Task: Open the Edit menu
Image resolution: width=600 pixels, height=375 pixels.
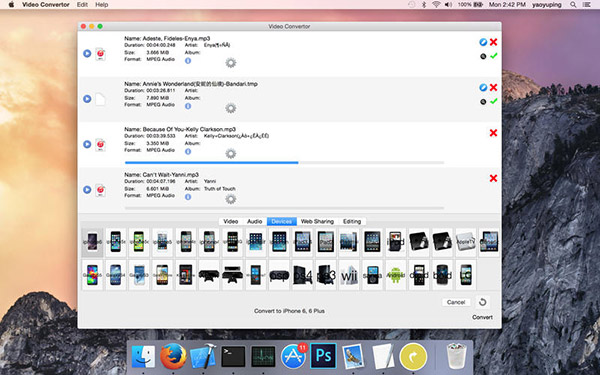Action: [82, 5]
